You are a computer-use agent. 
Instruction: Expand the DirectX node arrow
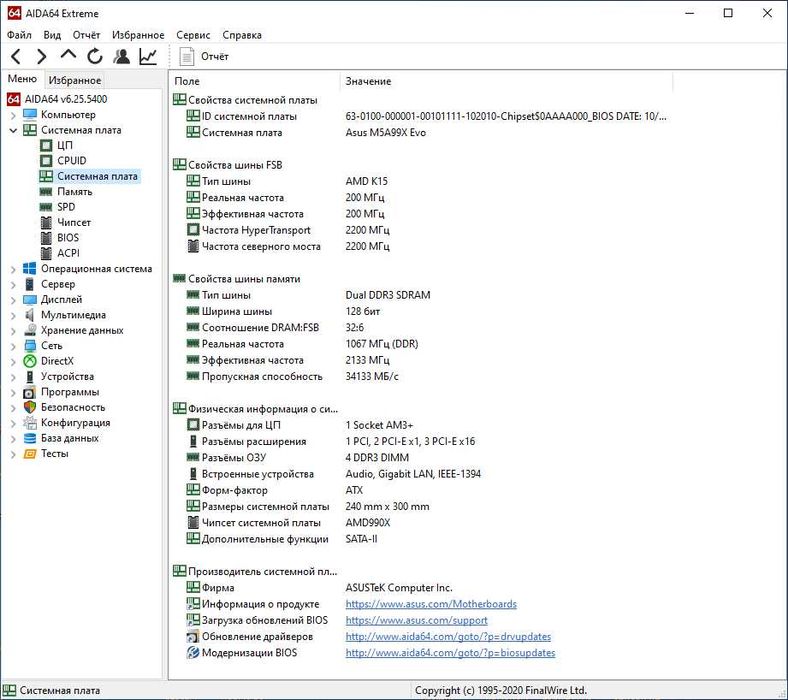[x=13, y=362]
